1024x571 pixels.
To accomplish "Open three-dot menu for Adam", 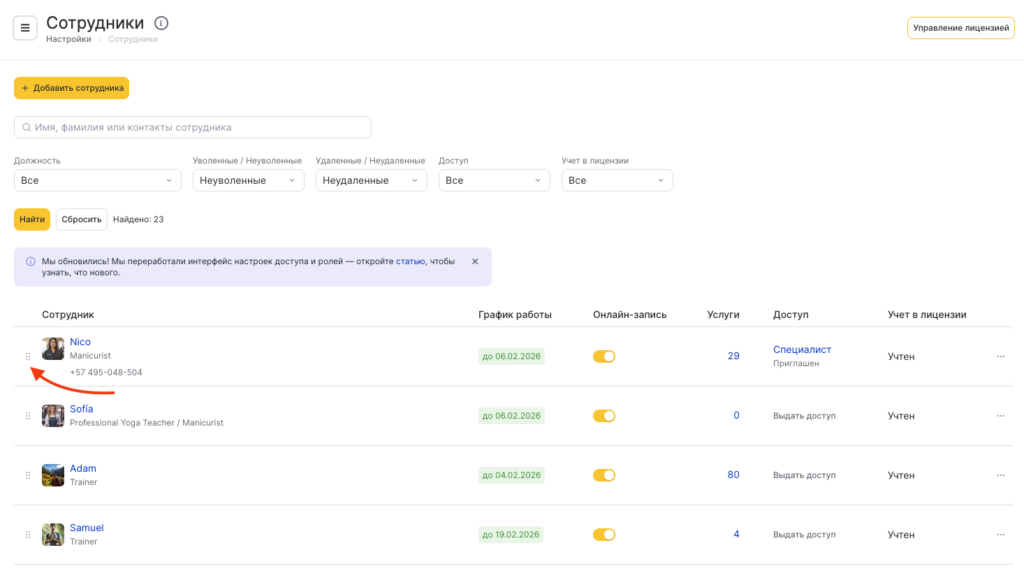I will [1000, 475].
